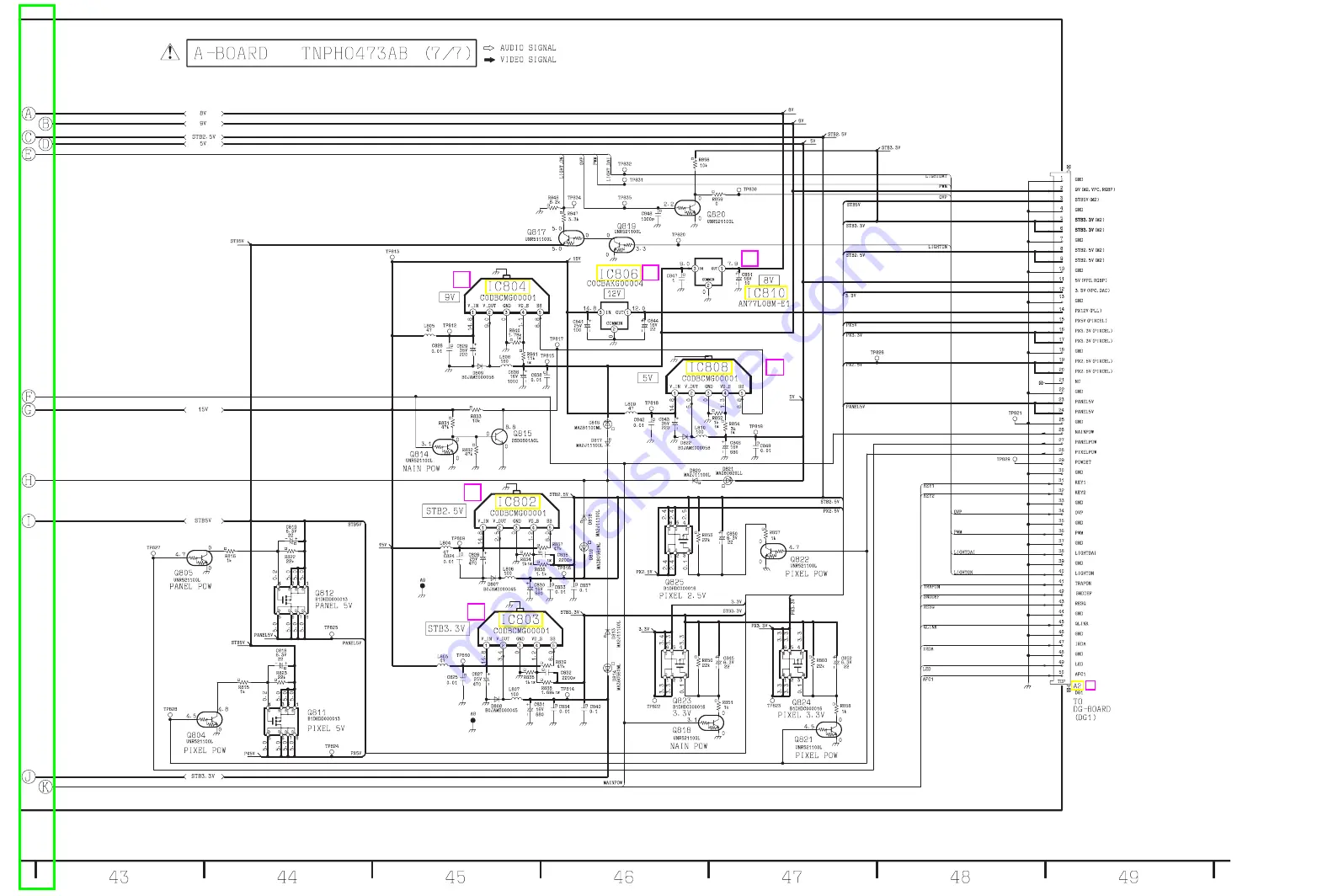Viewport: 1333px width, 896px height.
Task: Click the AUDIO SIGNAL legend label
Action: point(528,48)
